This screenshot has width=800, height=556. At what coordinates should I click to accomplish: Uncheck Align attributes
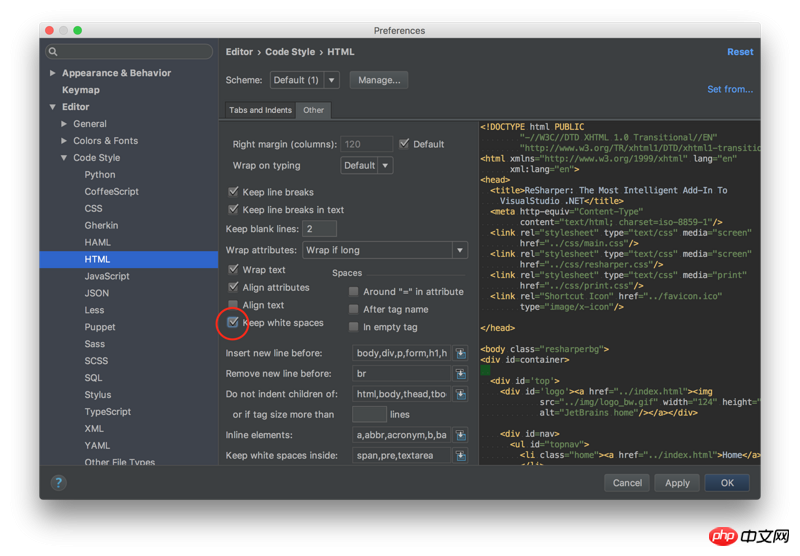coord(233,287)
